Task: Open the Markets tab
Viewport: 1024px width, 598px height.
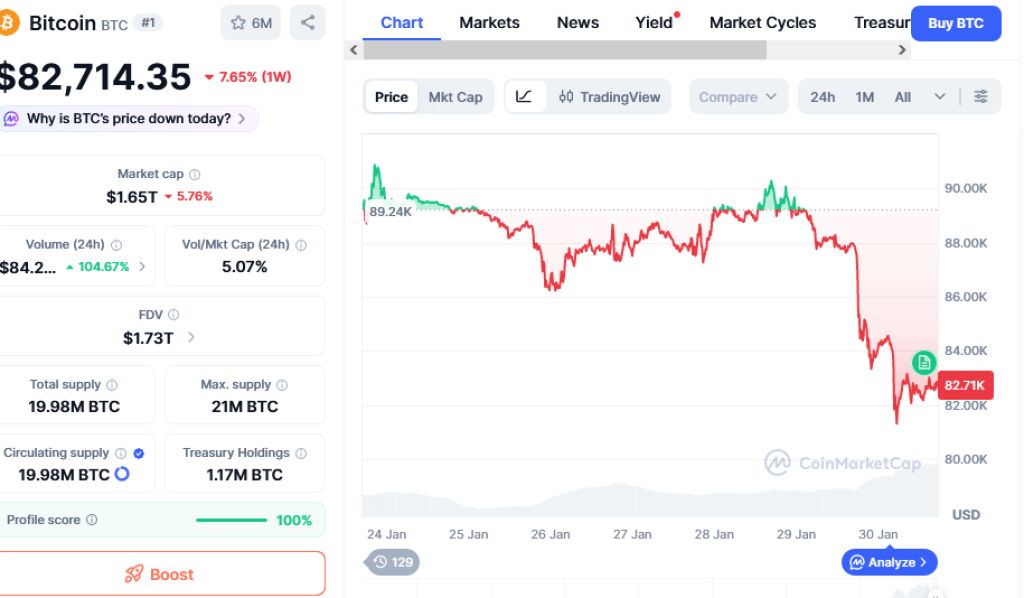Action: [489, 22]
